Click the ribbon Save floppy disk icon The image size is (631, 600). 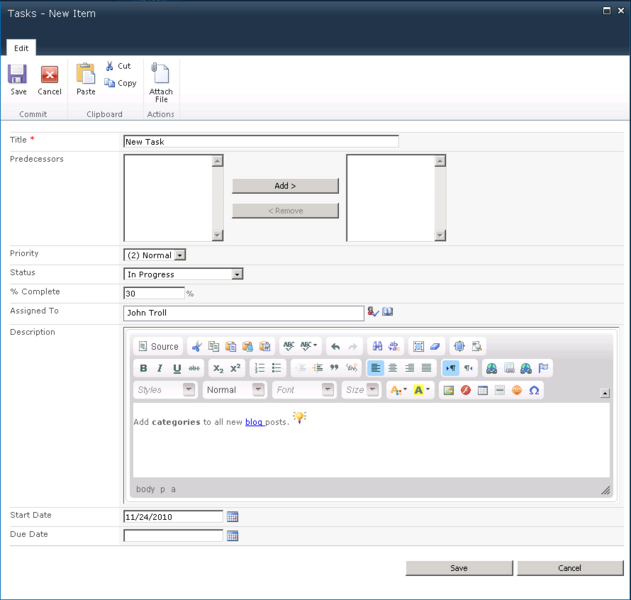point(18,74)
